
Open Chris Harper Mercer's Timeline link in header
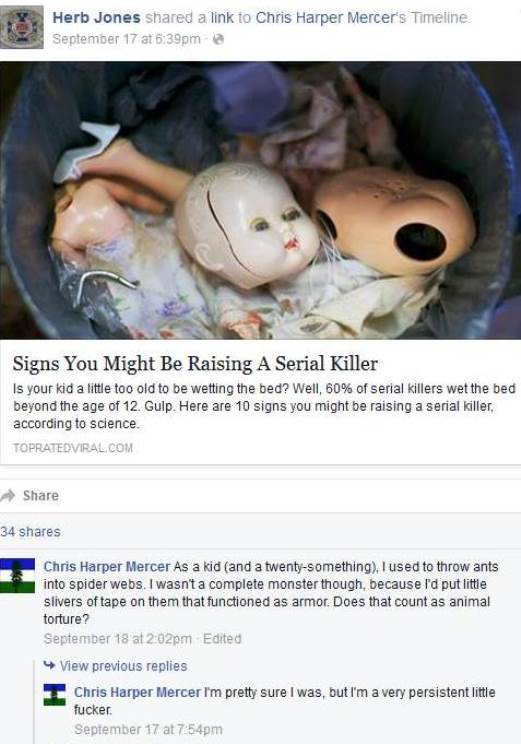[x=362, y=18]
